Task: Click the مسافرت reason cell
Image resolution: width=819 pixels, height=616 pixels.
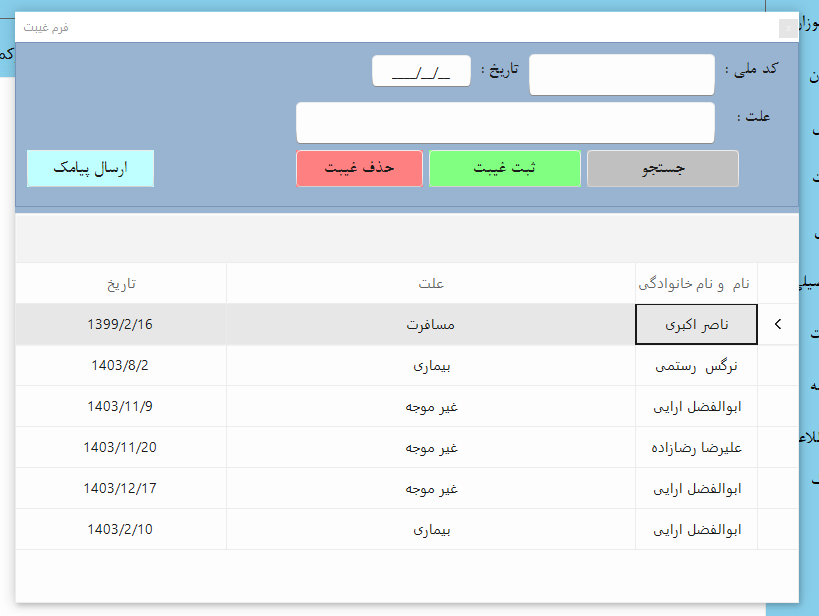Action: pos(431,325)
